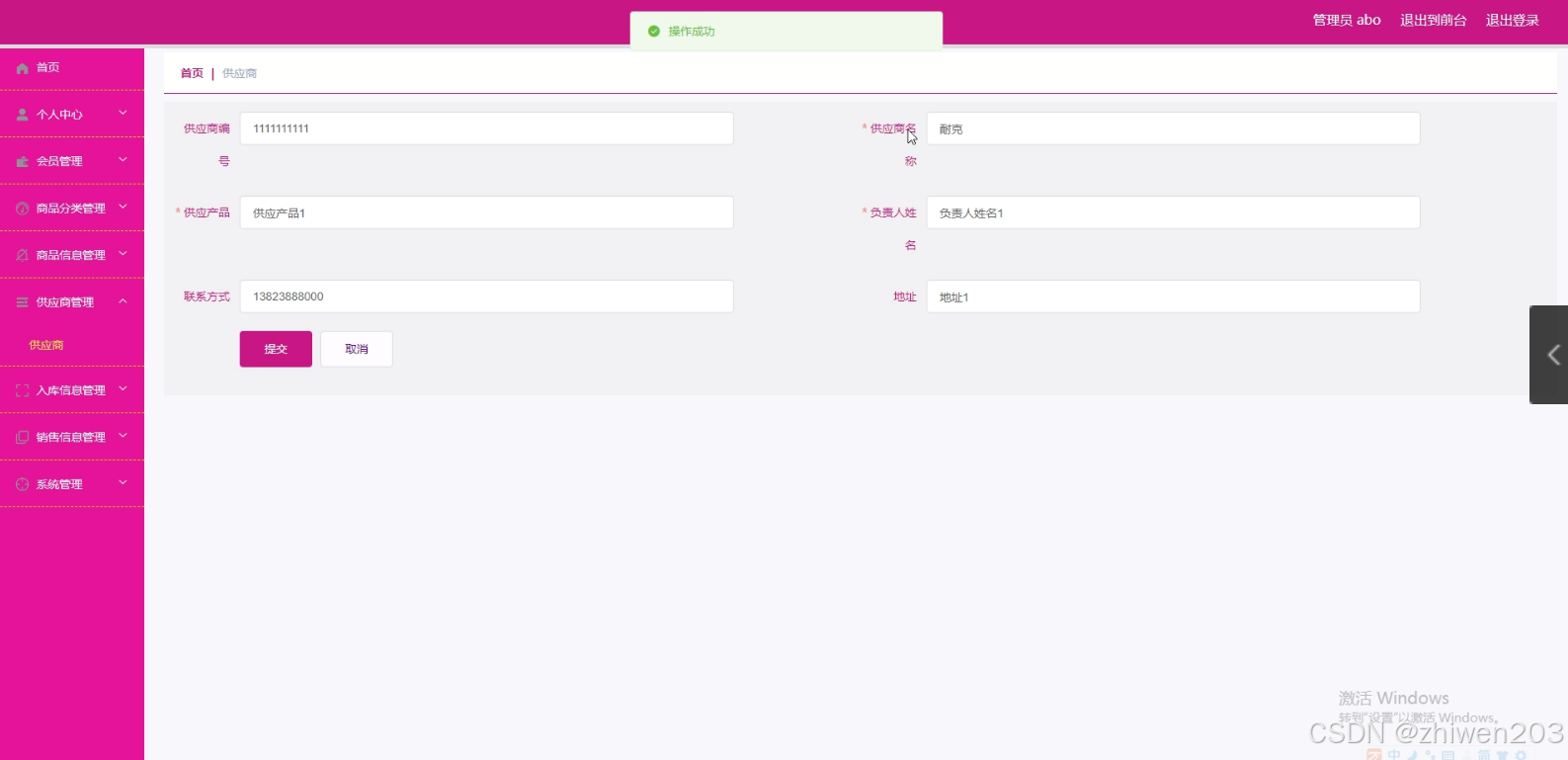Click 退出登录 in the header

[1513, 21]
